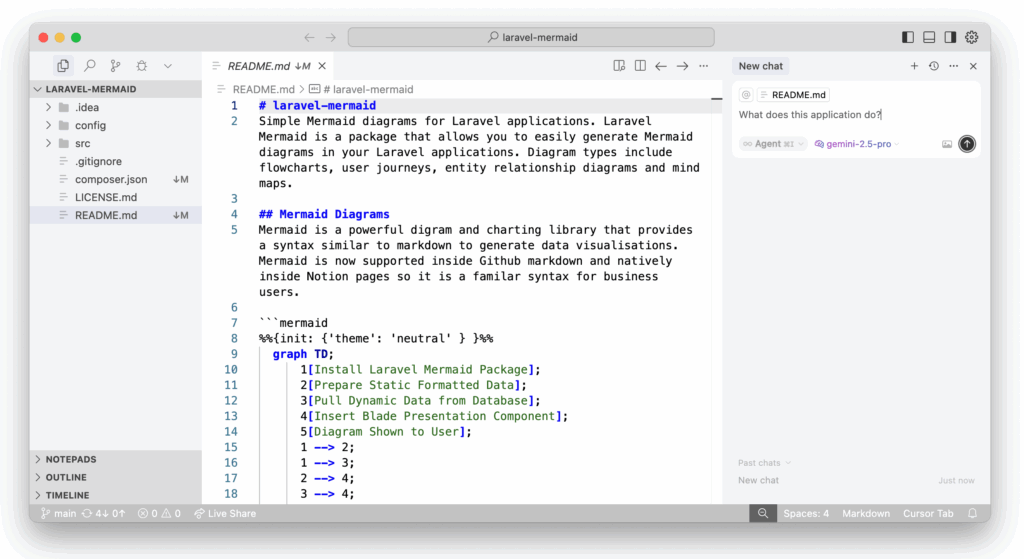This screenshot has height=559, width=1024.
Task: Toggle the primary left sidebar layout icon
Action: (x=908, y=37)
